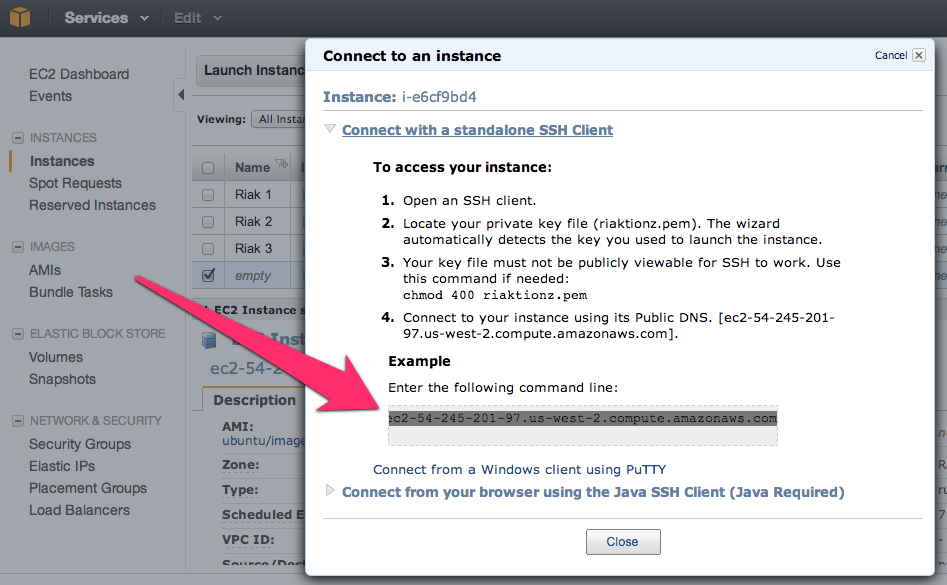Open EC2 Dashboard in sidebar
The height and width of the screenshot is (585, 947).
point(79,74)
